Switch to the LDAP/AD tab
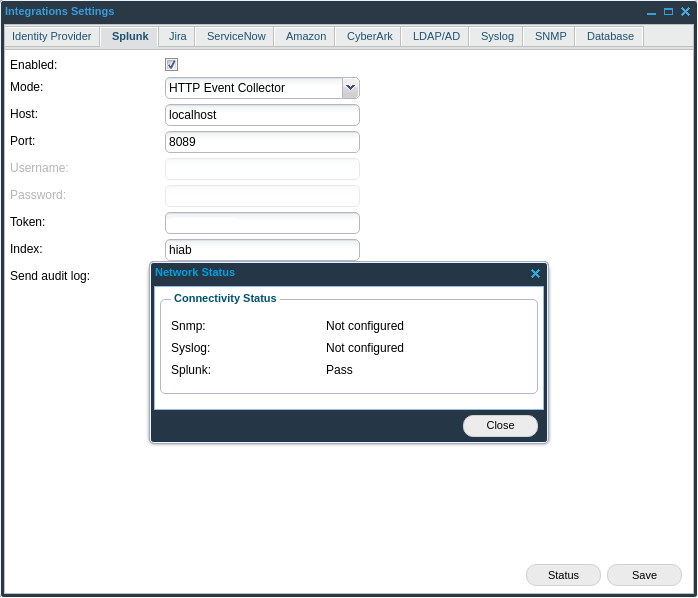 pos(436,36)
